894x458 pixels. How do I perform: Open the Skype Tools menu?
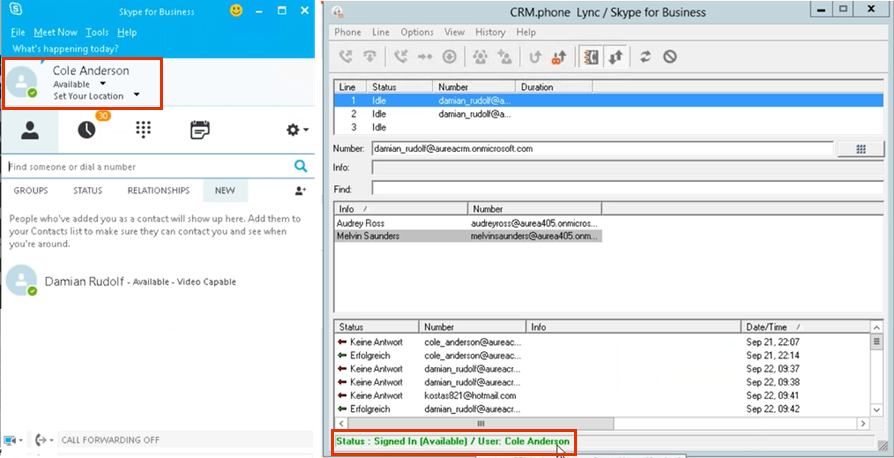(x=97, y=32)
